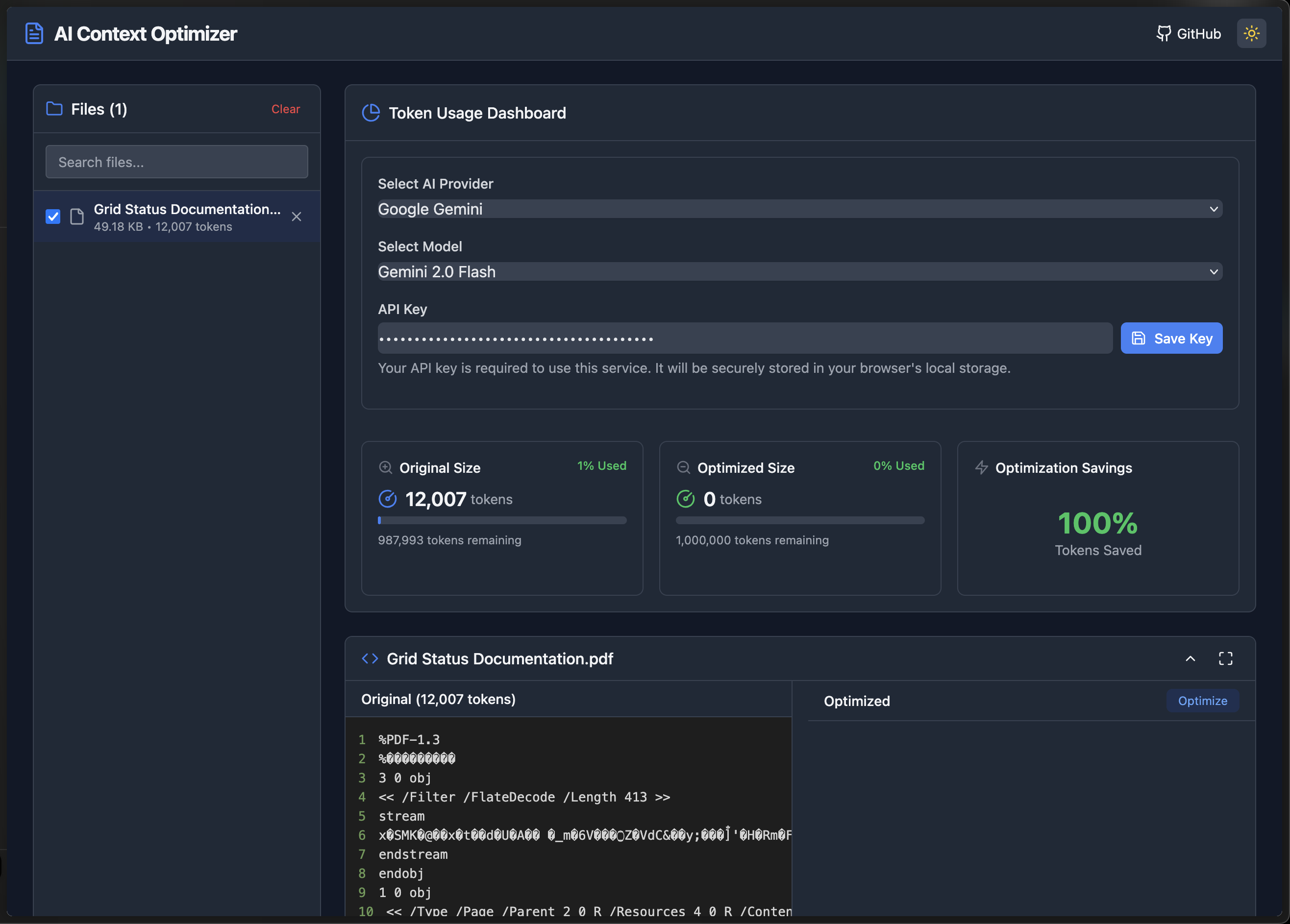
Task: Click the Token Usage Dashboard pie icon
Action: pyautogui.click(x=371, y=113)
